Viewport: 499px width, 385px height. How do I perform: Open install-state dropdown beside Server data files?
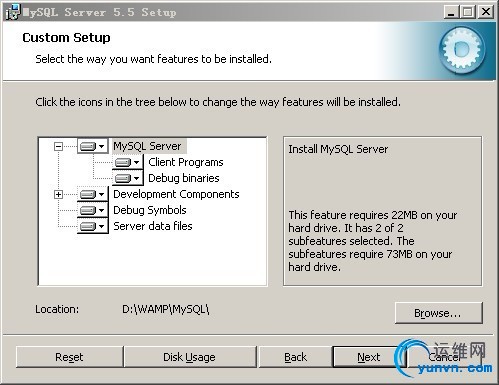(93, 226)
